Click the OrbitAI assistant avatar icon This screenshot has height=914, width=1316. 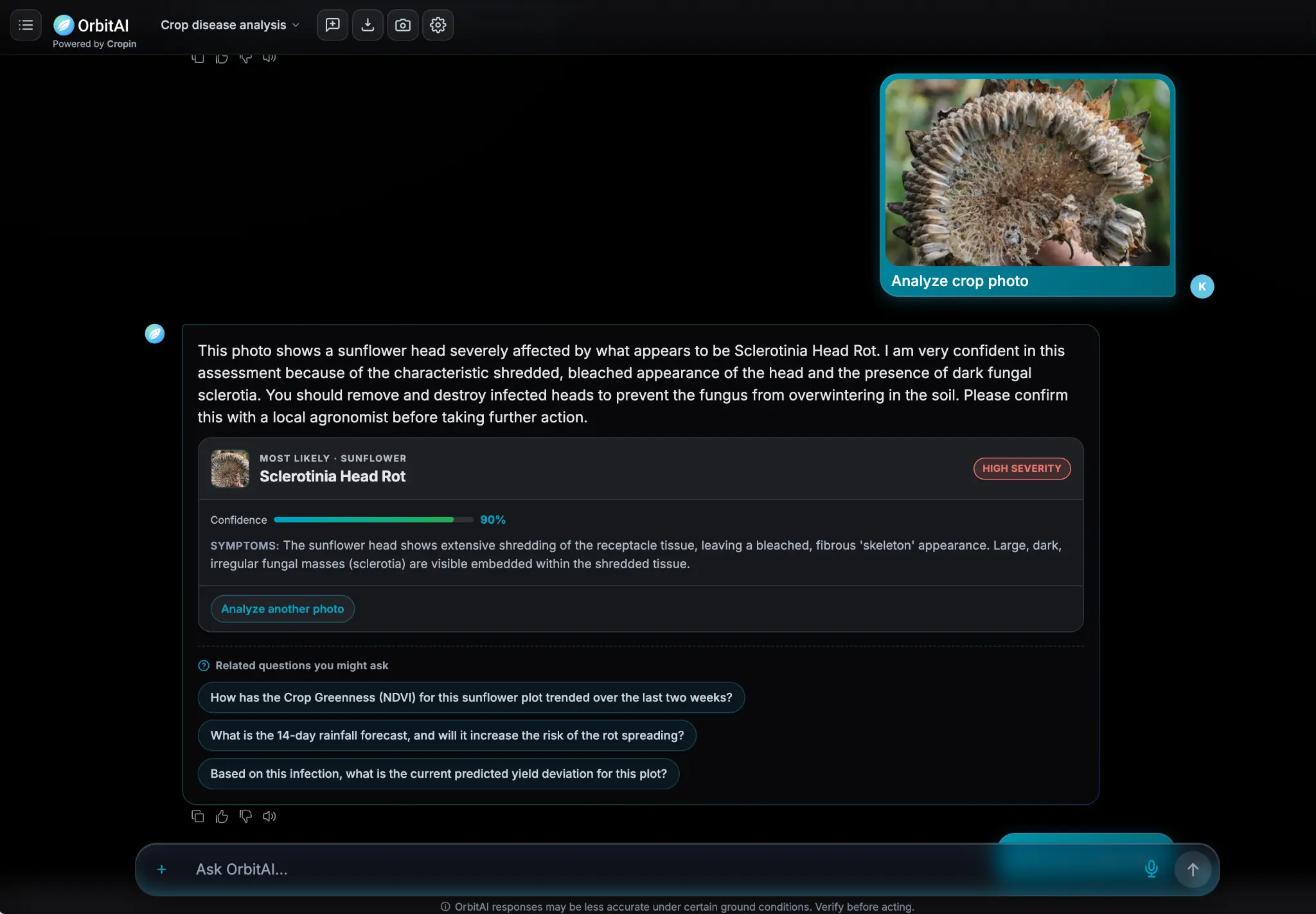coord(155,334)
